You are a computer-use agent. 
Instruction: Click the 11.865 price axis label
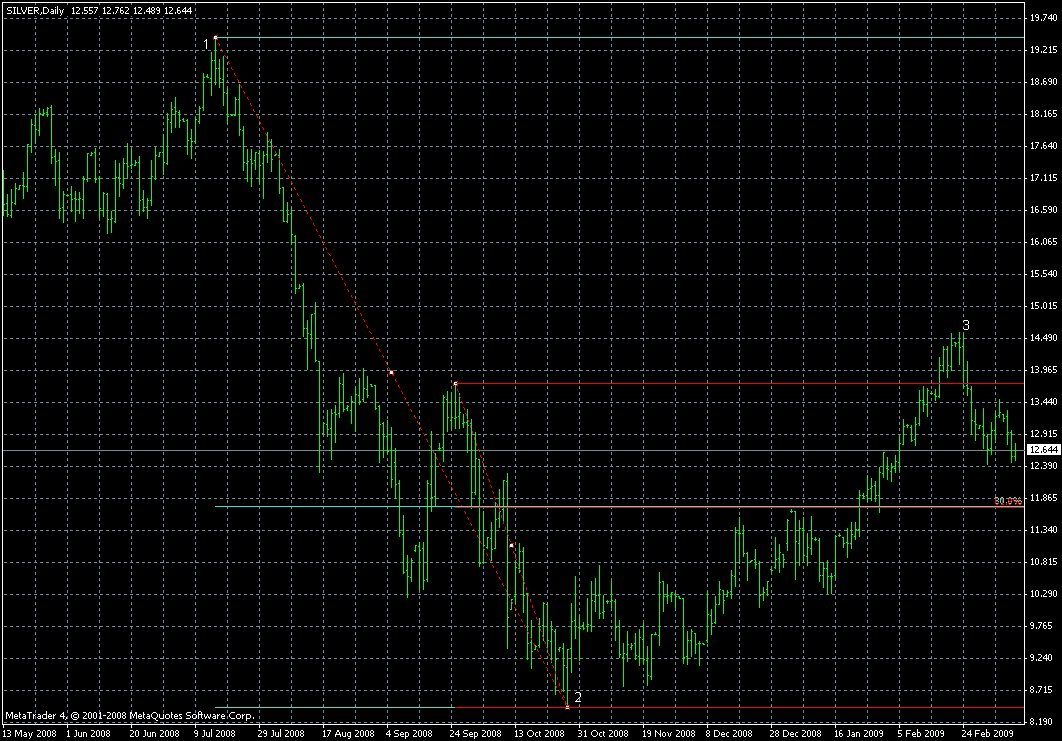click(1043, 498)
